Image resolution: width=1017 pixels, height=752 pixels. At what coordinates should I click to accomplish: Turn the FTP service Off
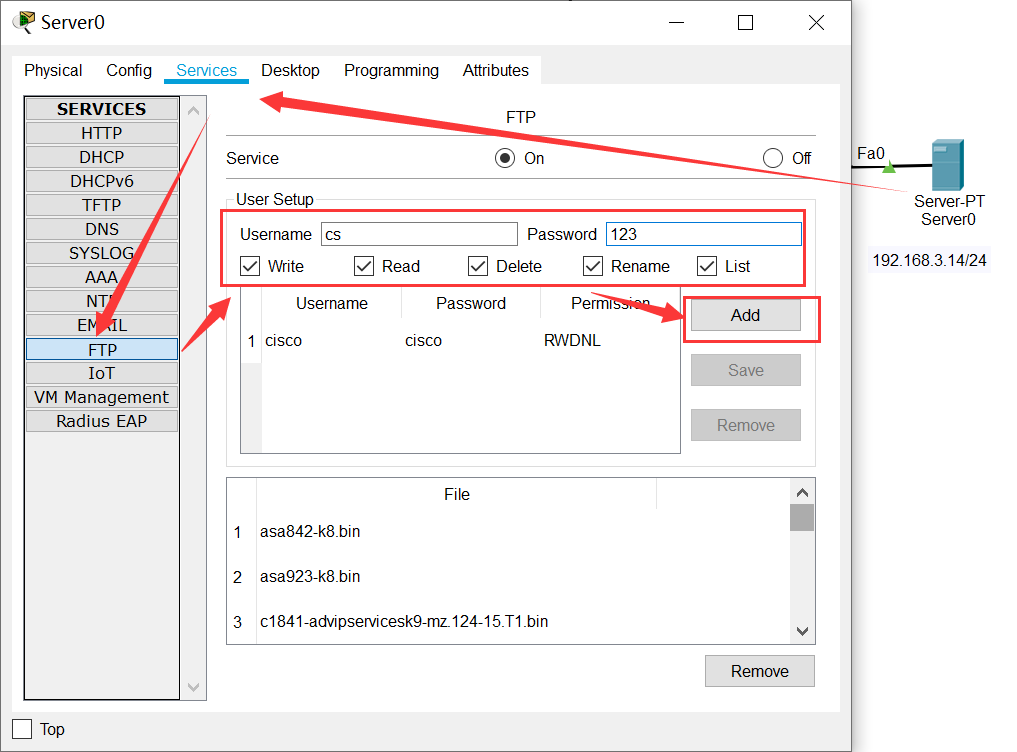[x=772, y=158]
